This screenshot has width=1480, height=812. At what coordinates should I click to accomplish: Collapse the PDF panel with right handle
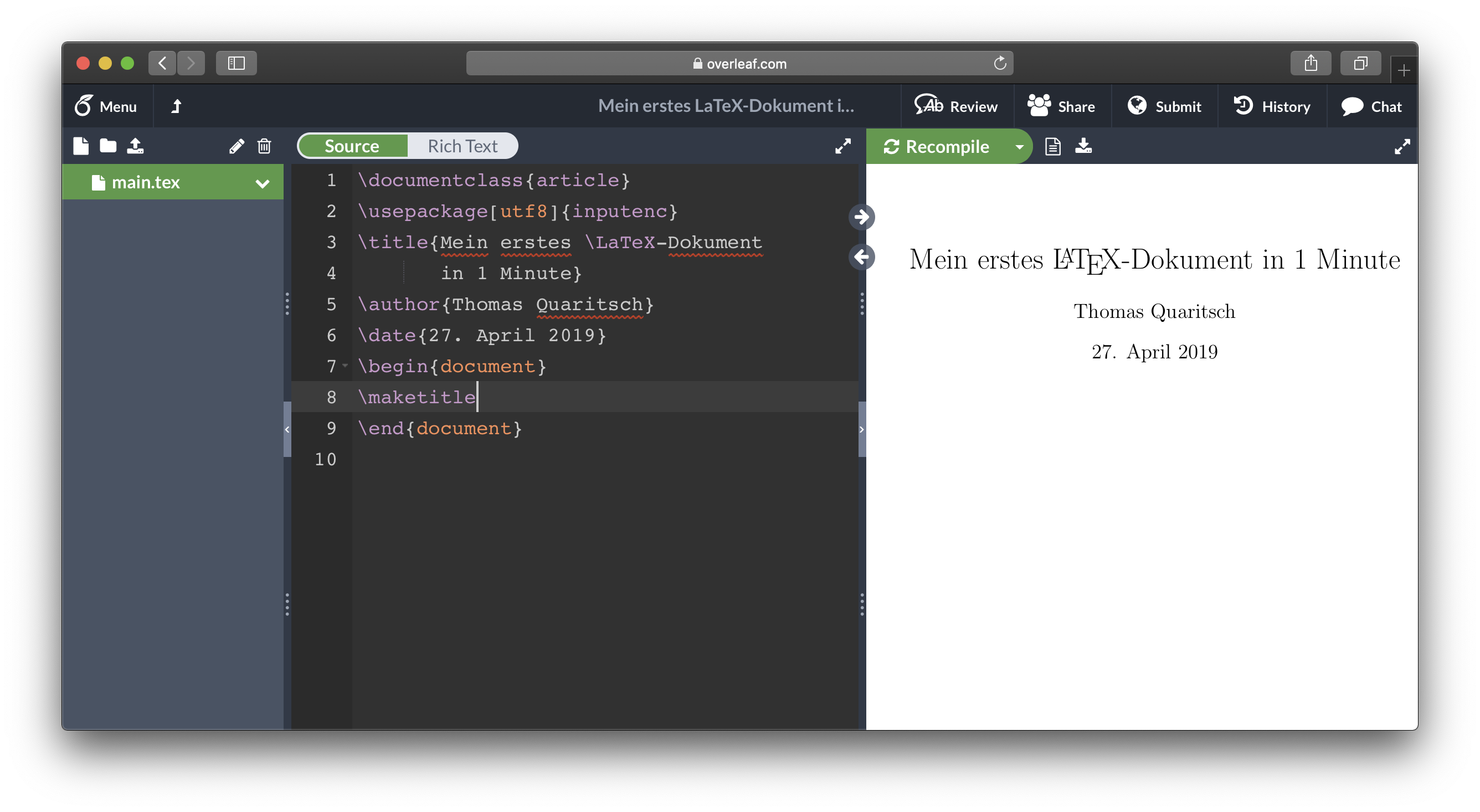(x=862, y=429)
